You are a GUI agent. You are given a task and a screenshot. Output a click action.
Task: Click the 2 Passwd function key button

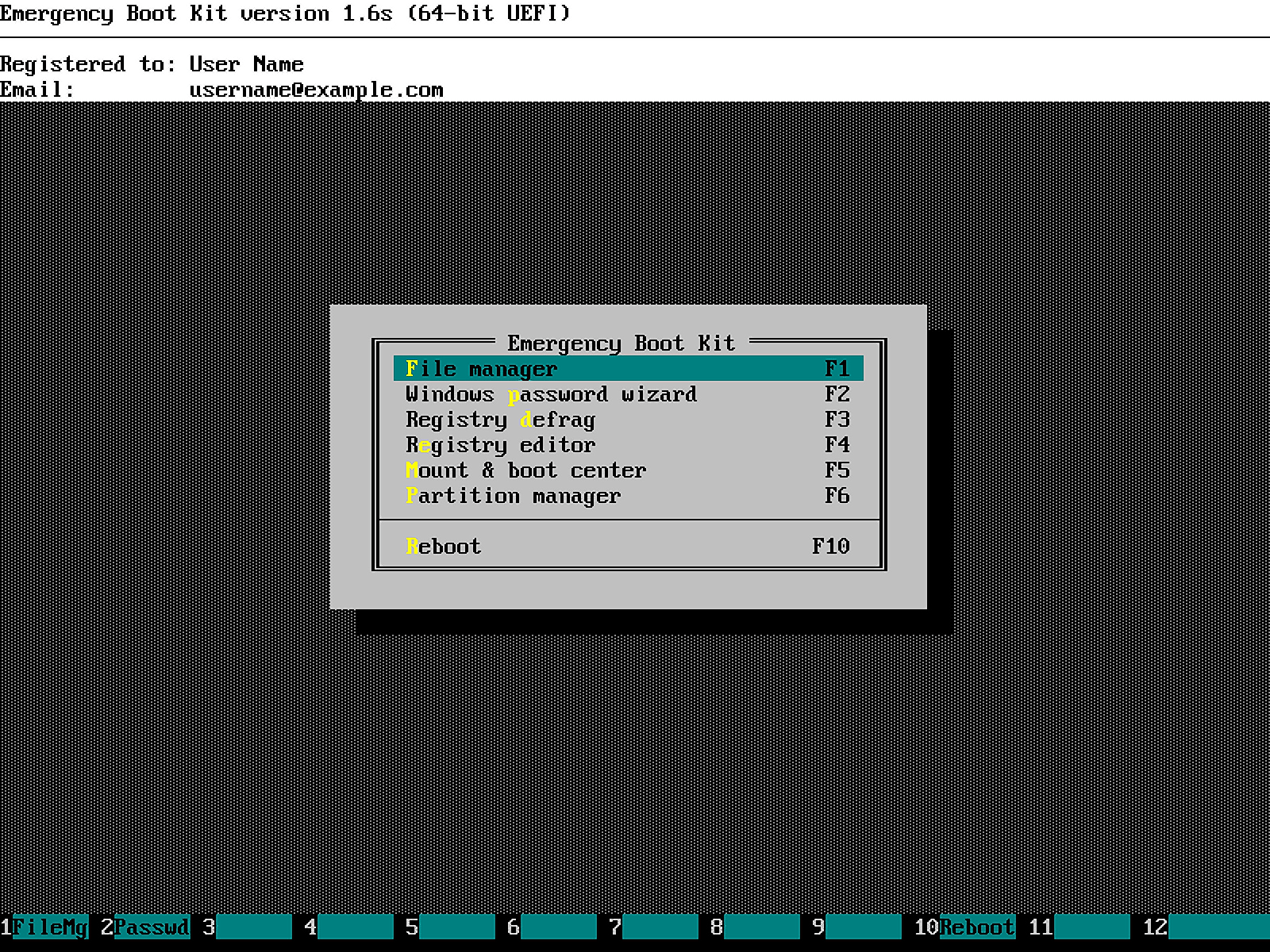click(x=146, y=927)
